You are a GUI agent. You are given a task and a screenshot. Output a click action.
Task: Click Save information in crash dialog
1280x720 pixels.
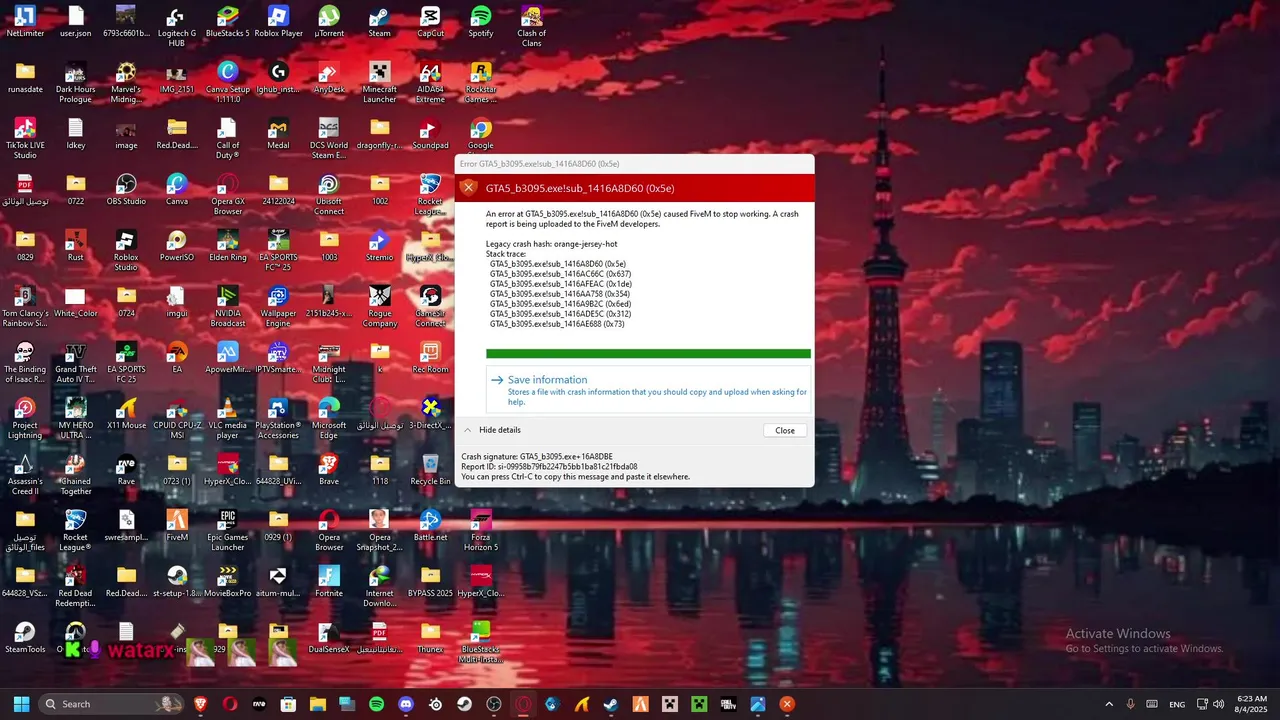coord(648,390)
